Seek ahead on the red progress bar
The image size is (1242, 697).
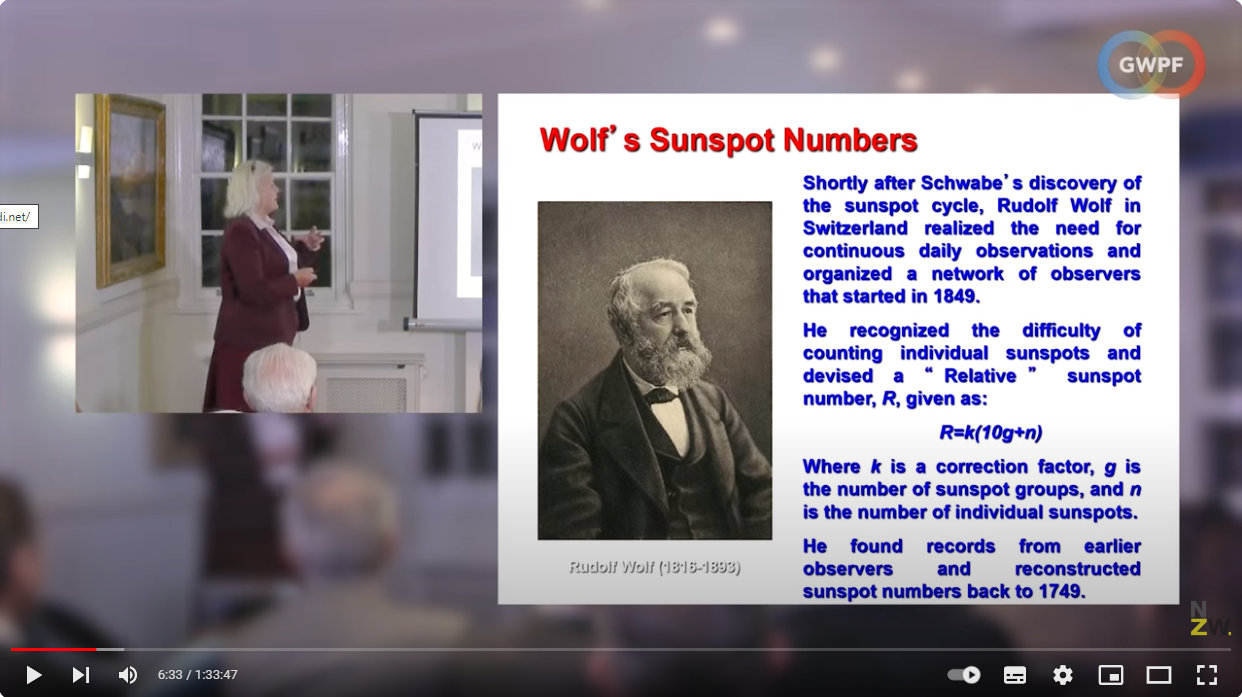coord(600,648)
